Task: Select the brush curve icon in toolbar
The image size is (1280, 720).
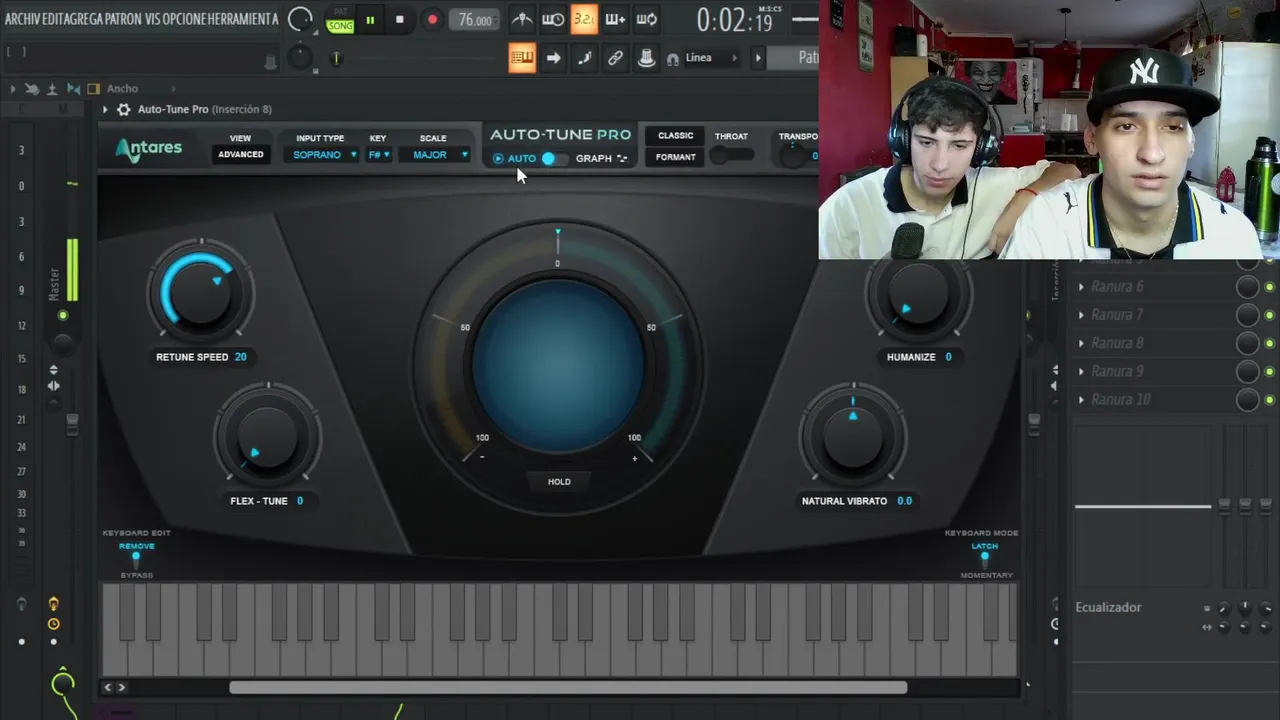Action: pyautogui.click(x=584, y=58)
